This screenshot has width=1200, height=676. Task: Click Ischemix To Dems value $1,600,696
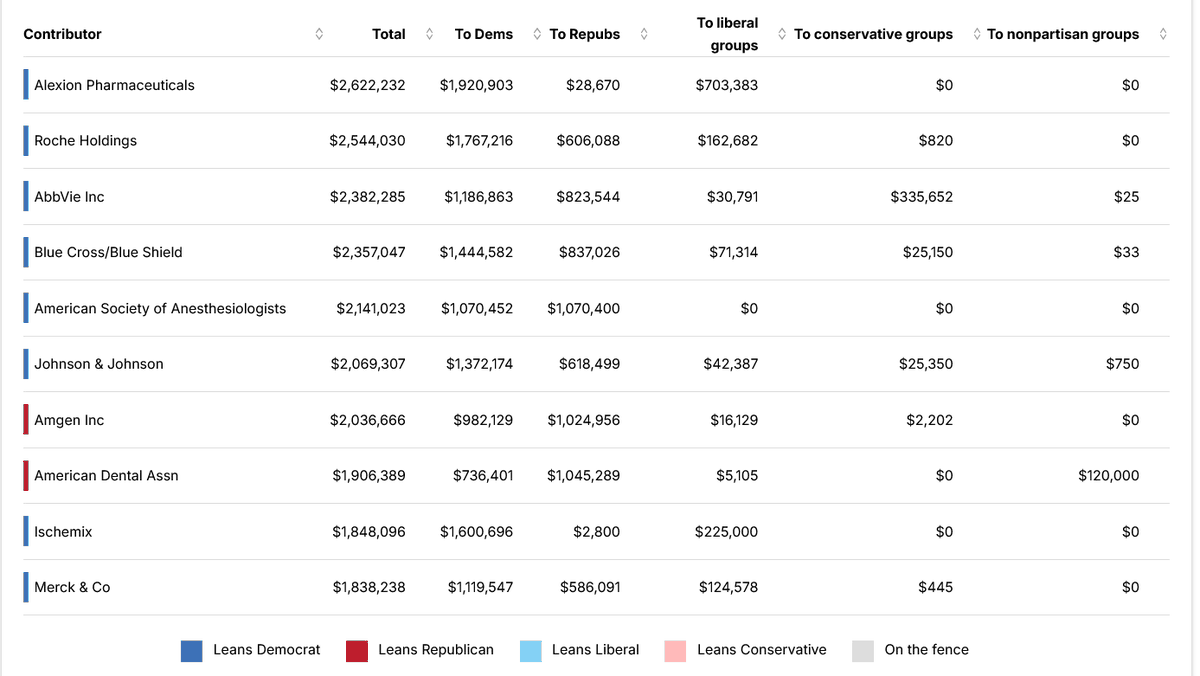(x=476, y=532)
